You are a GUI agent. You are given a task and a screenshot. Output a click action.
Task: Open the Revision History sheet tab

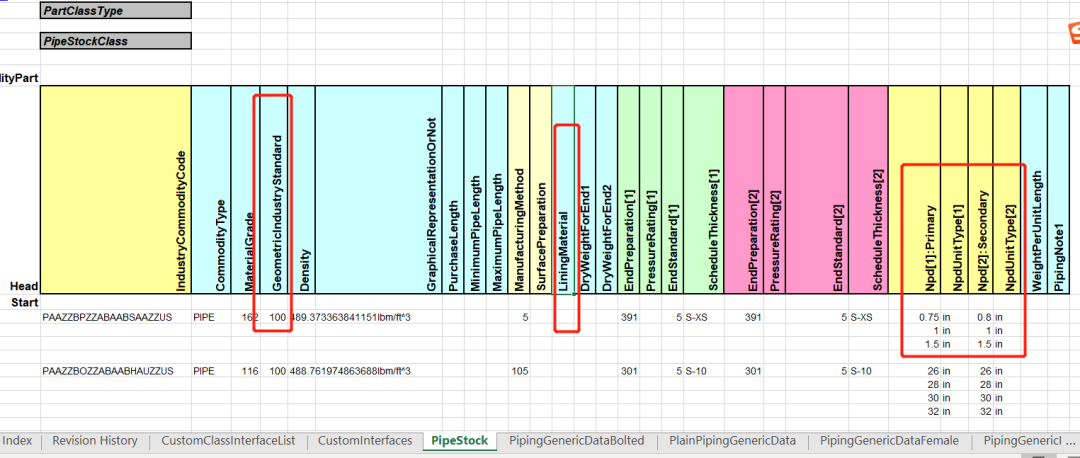95,441
